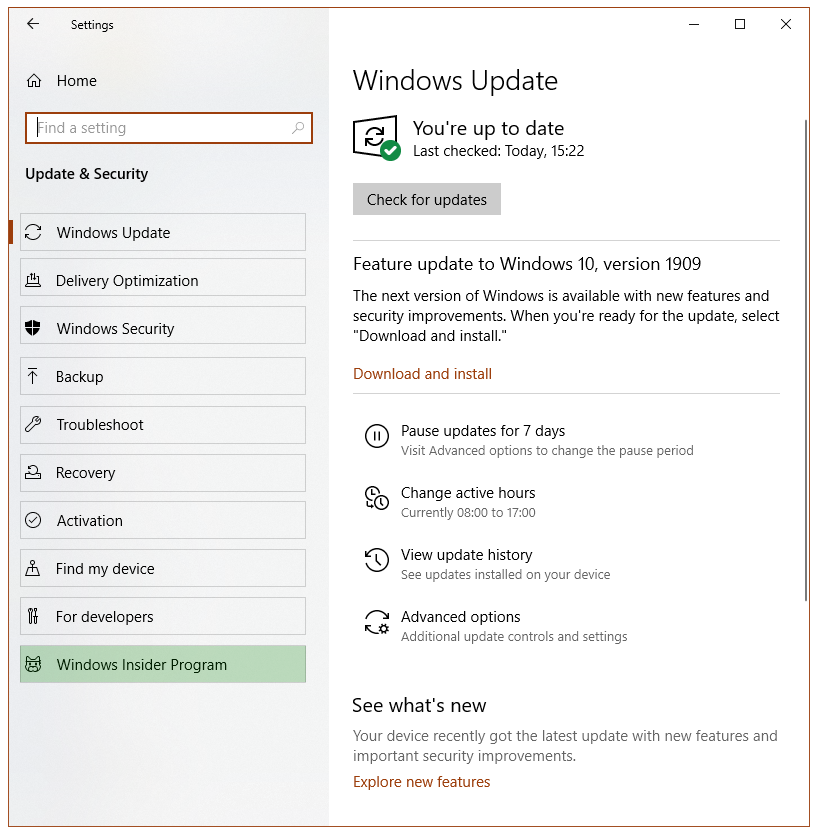Open For developers settings
This screenshot has width=818, height=836.
163,616
